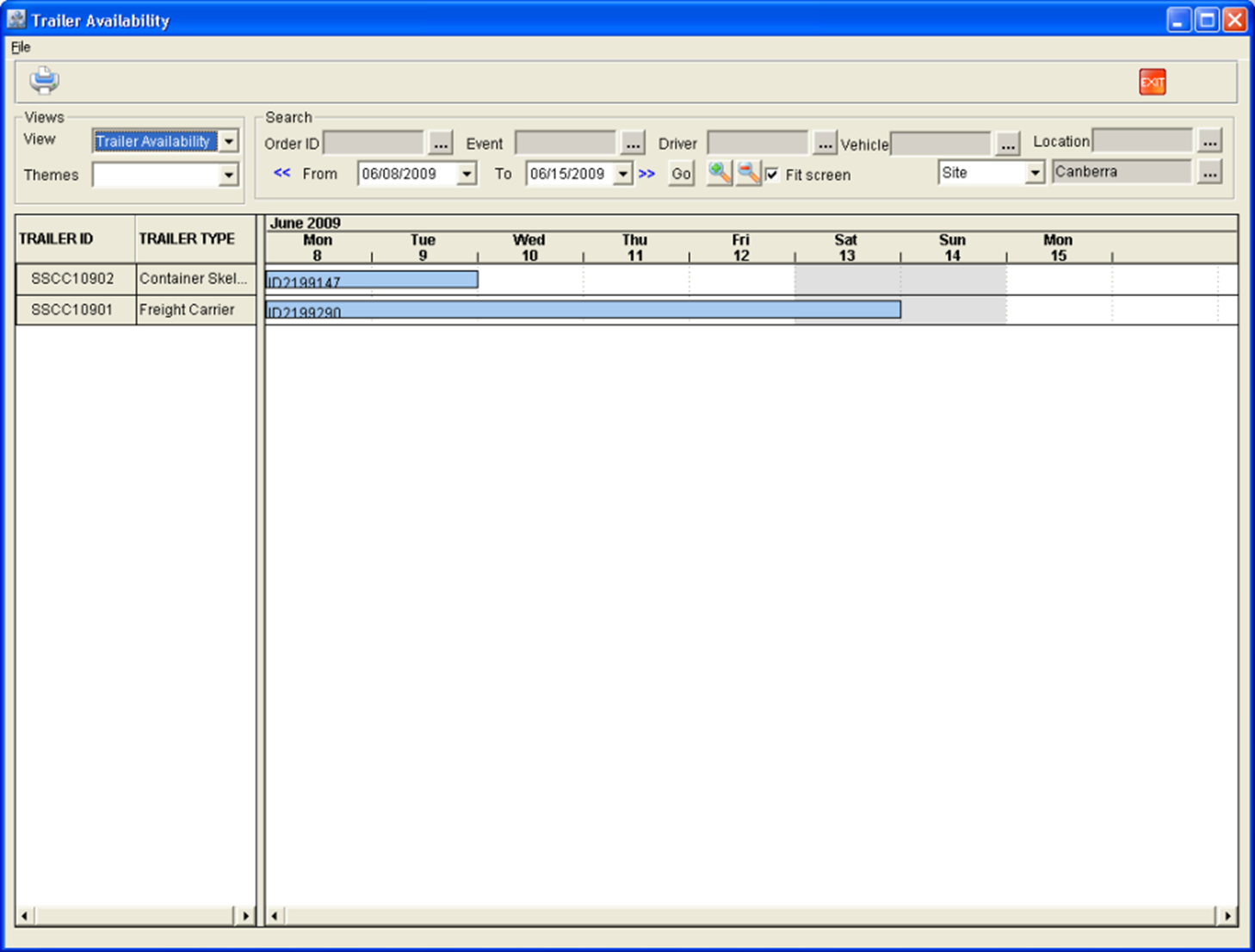Viewport: 1255px width, 952px height.
Task: Click the Order ID input field
Action: pos(374,143)
